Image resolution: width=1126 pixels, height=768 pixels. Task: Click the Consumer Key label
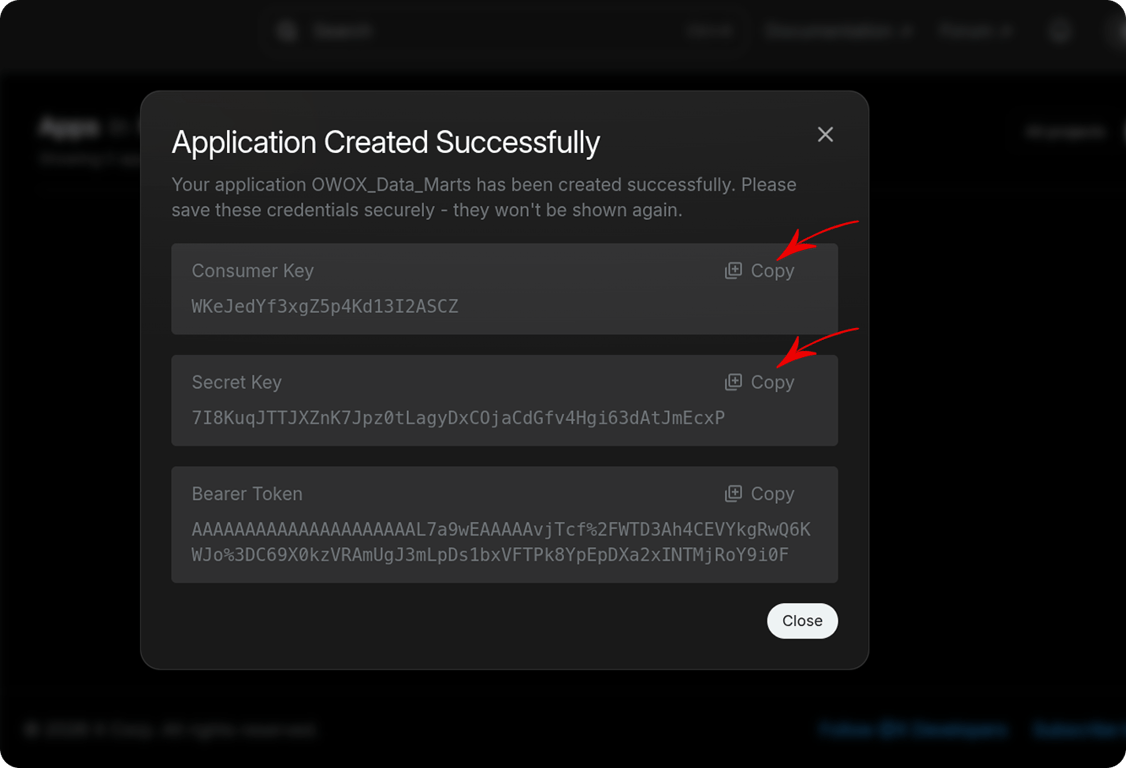click(253, 271)
